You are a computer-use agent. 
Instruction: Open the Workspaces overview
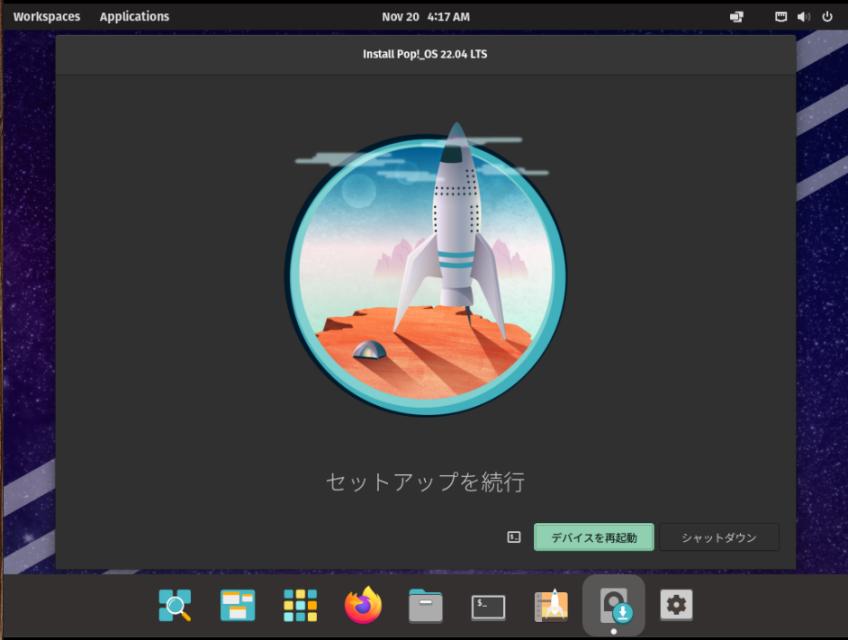[47, 17]
